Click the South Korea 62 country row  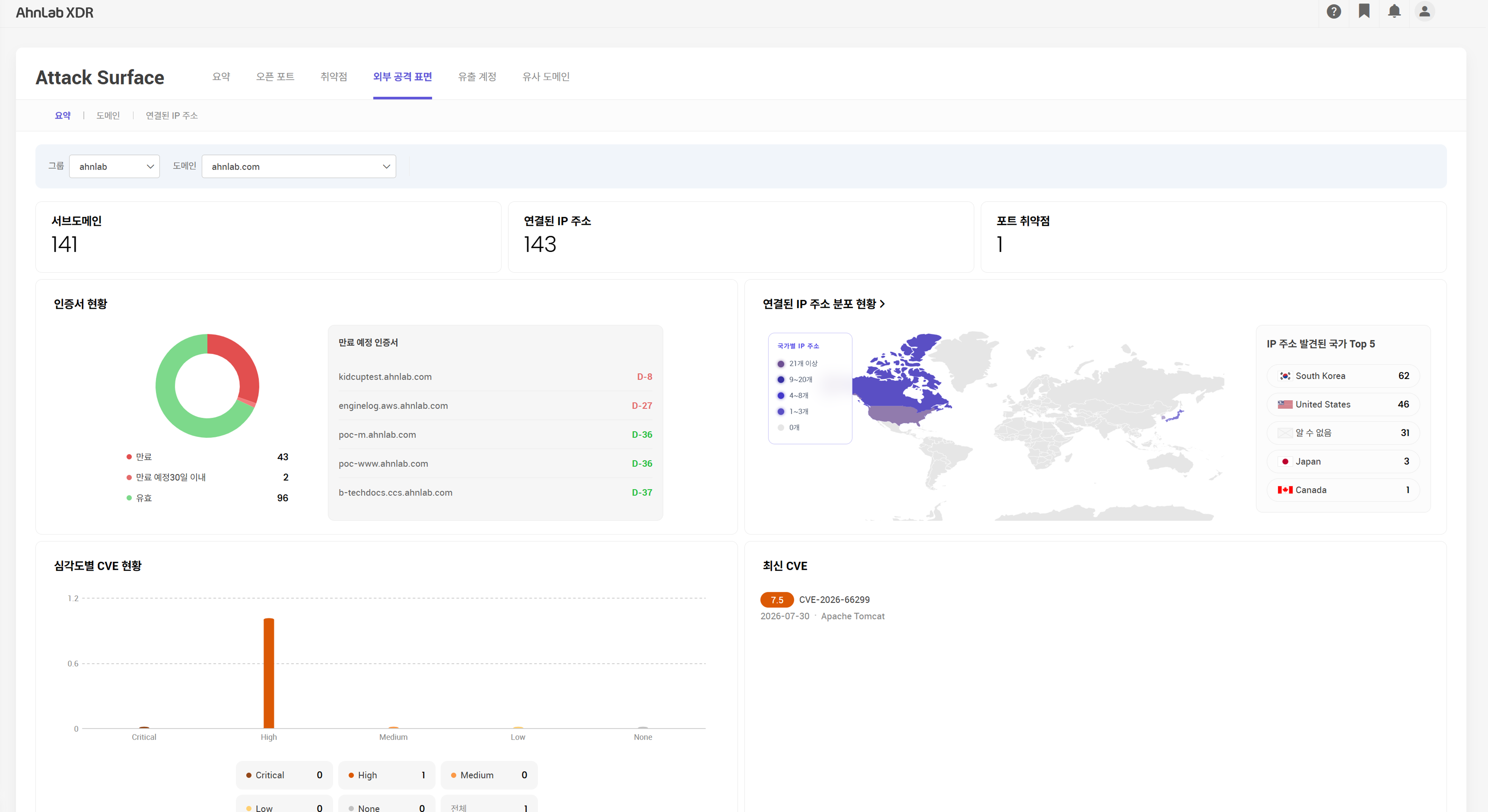pos(1343,376)
